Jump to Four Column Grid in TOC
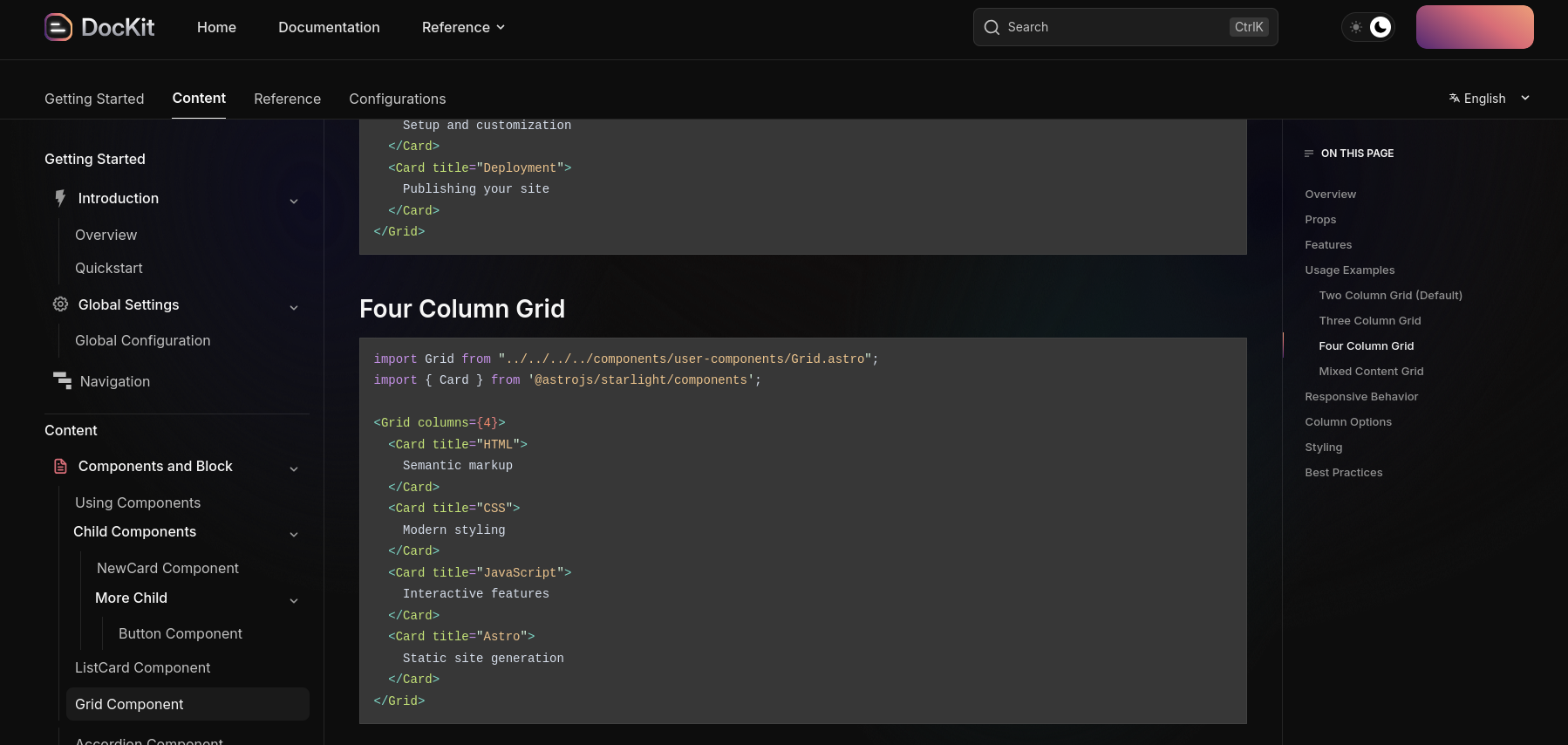The height and width of the screenshot is (745, 1568). pos(1366,345)
